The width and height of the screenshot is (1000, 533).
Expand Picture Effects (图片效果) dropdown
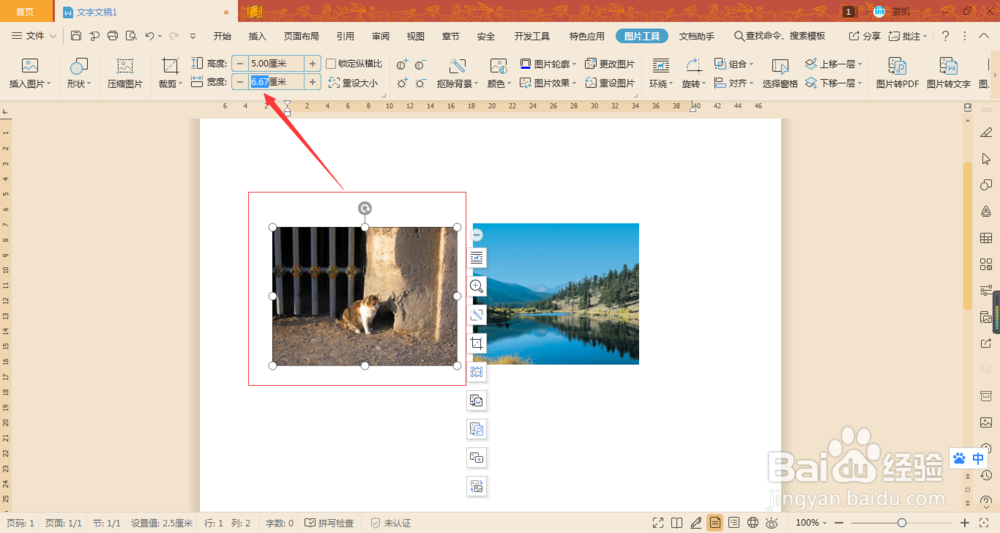(x=548, y=83)
